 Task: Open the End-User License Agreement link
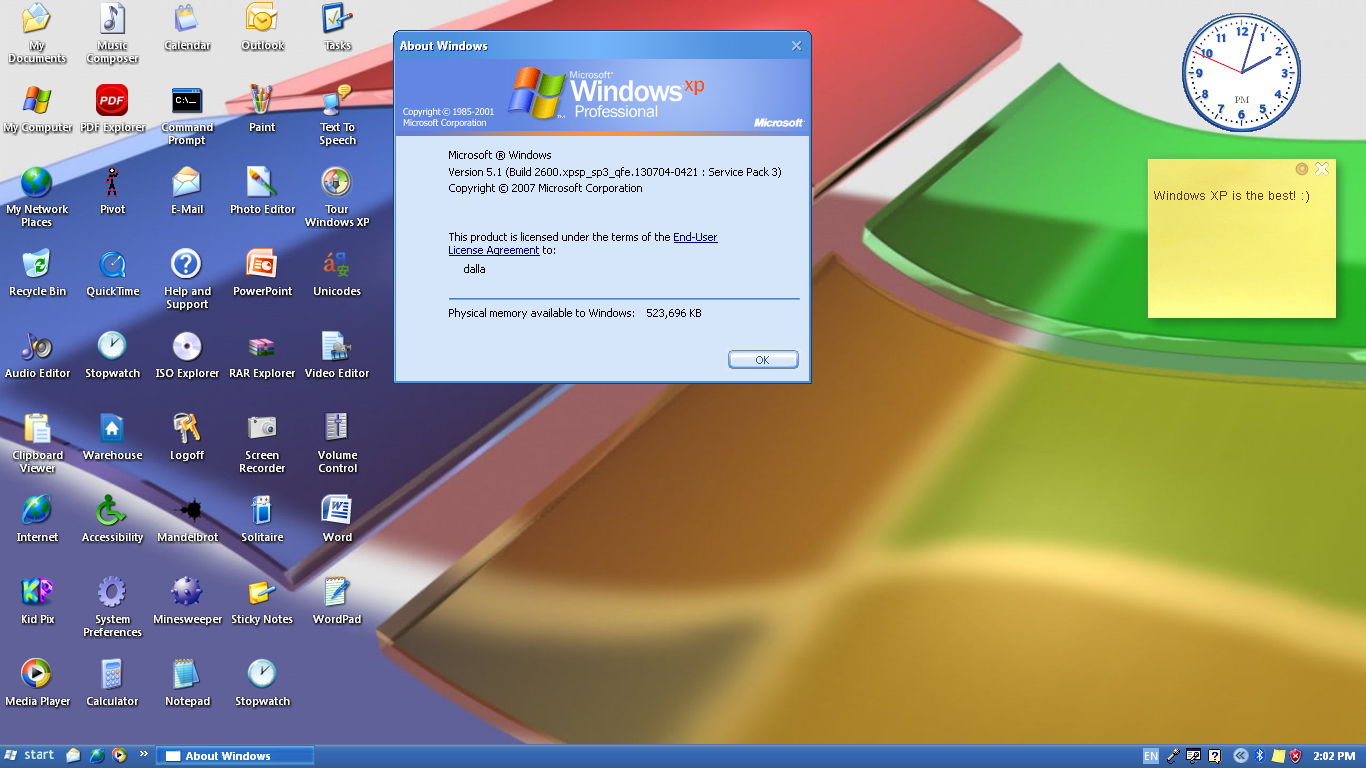click(583, 244)
